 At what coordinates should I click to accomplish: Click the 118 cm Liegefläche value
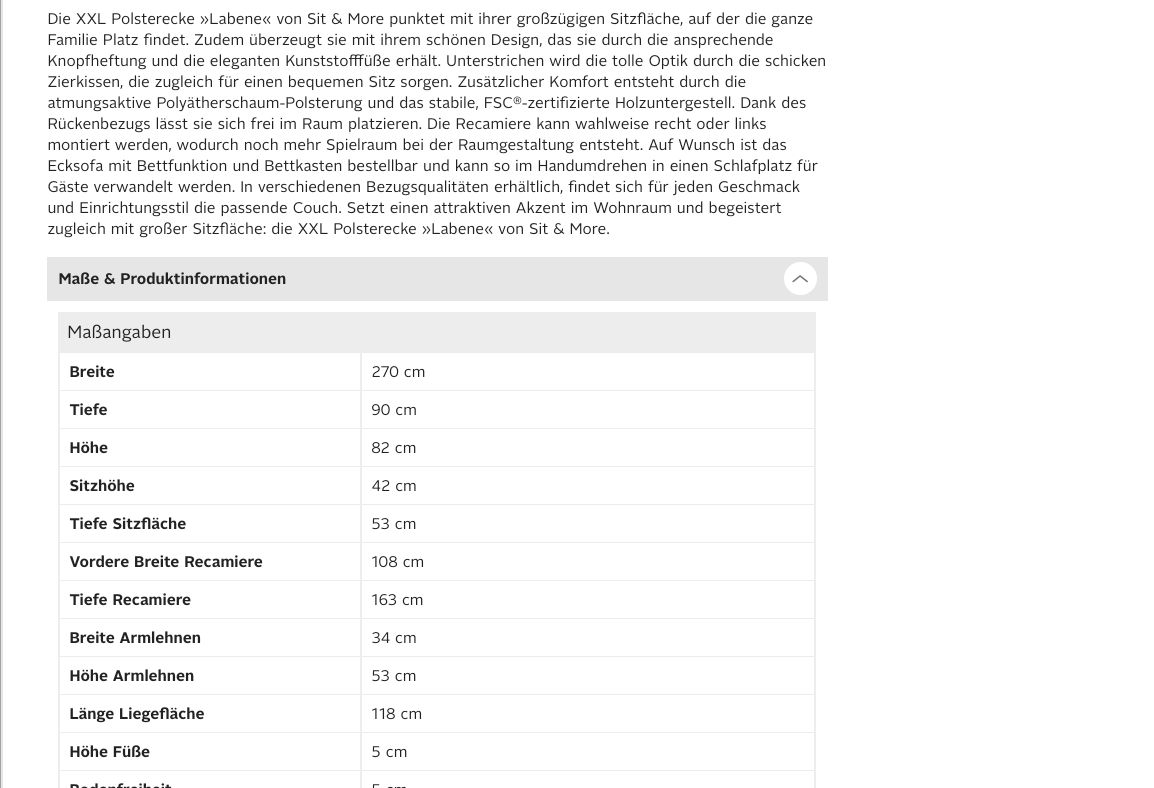point(397,714)
